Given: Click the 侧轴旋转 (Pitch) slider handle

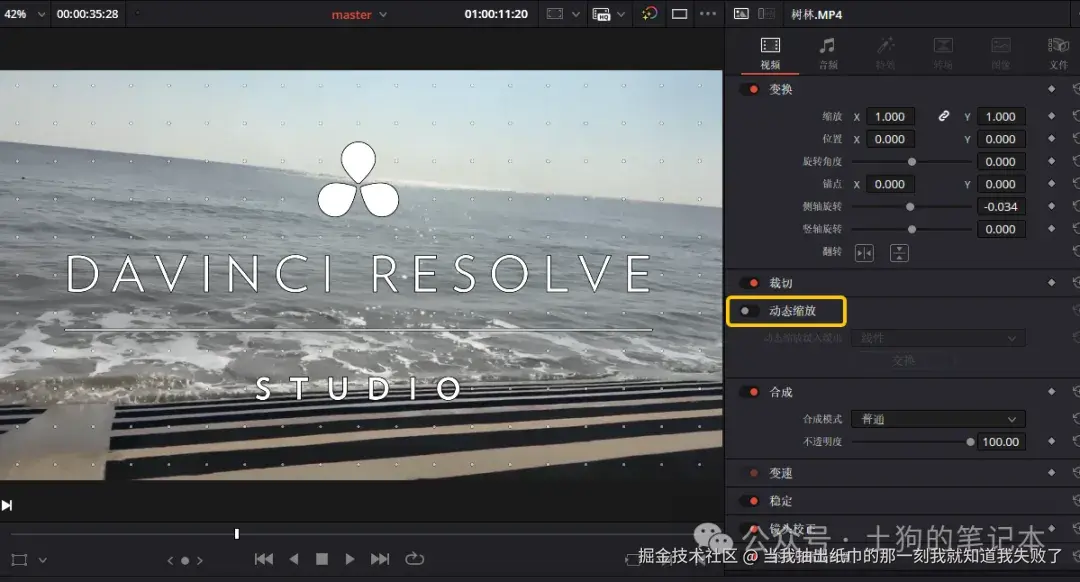Looking at the screenshot, I should (910, 207).
